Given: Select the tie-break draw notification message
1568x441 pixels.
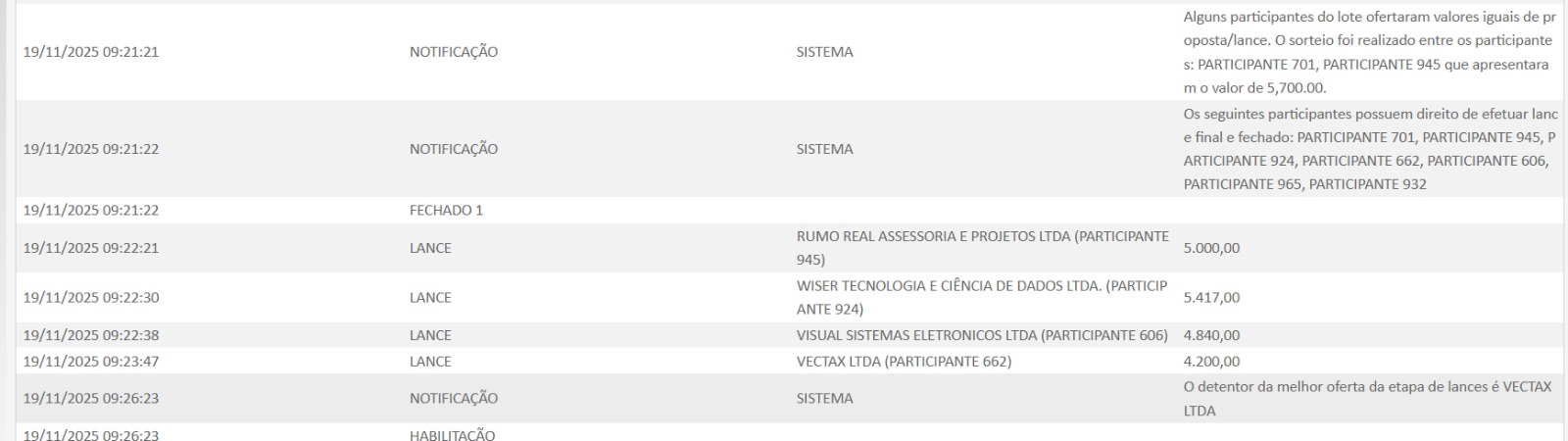Looking at the screenshot, I should pos(1368,52).
